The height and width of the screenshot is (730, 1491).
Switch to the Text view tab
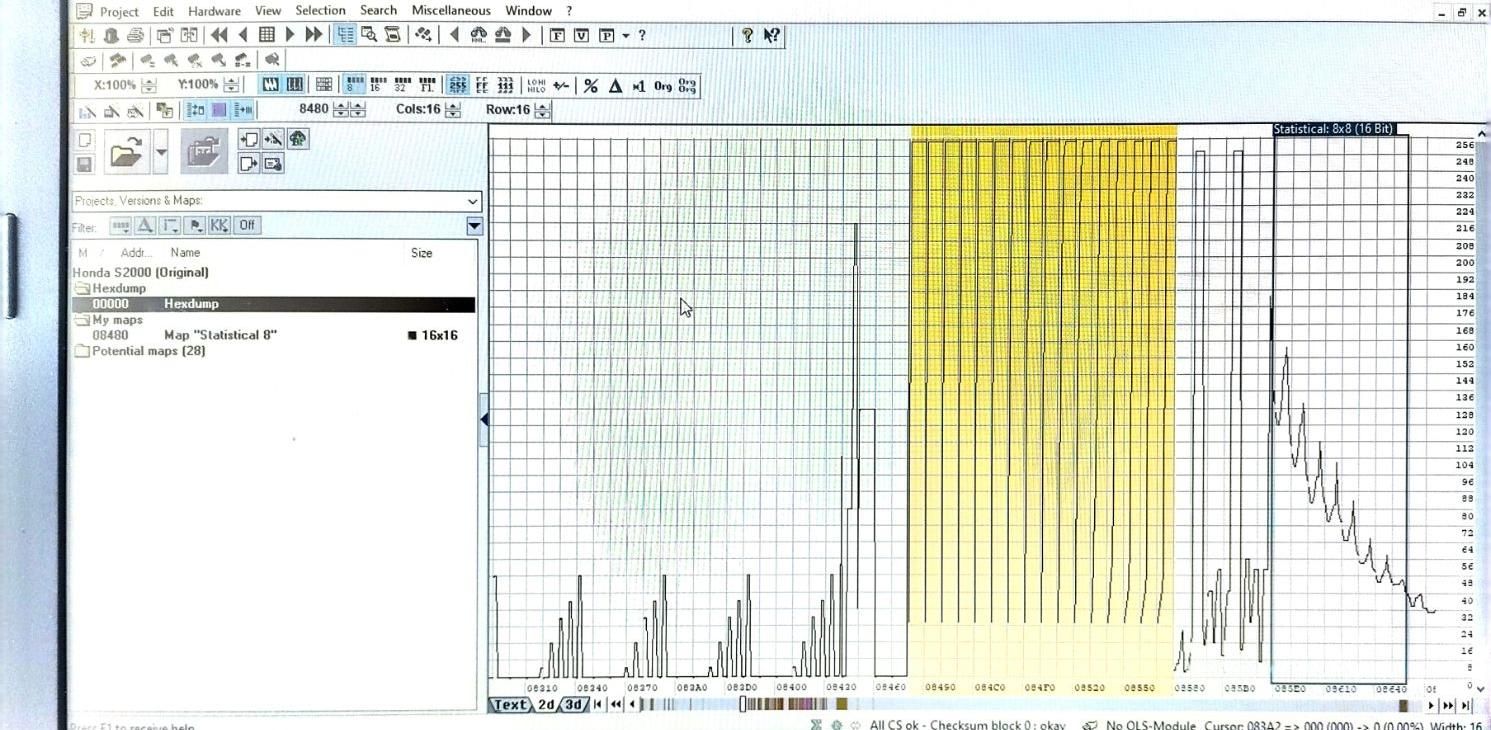point(510,705)
